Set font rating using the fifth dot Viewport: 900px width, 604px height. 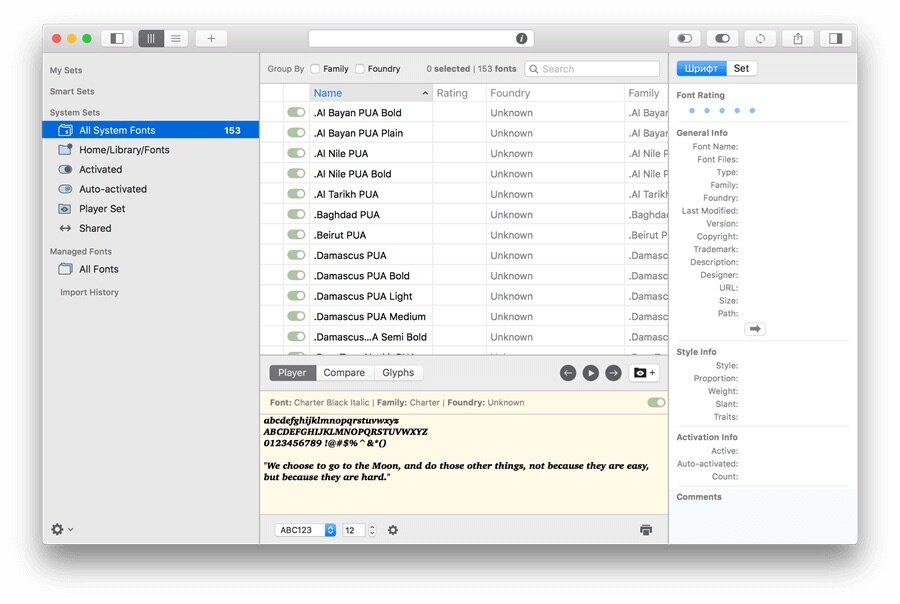(x=752, y=110)
